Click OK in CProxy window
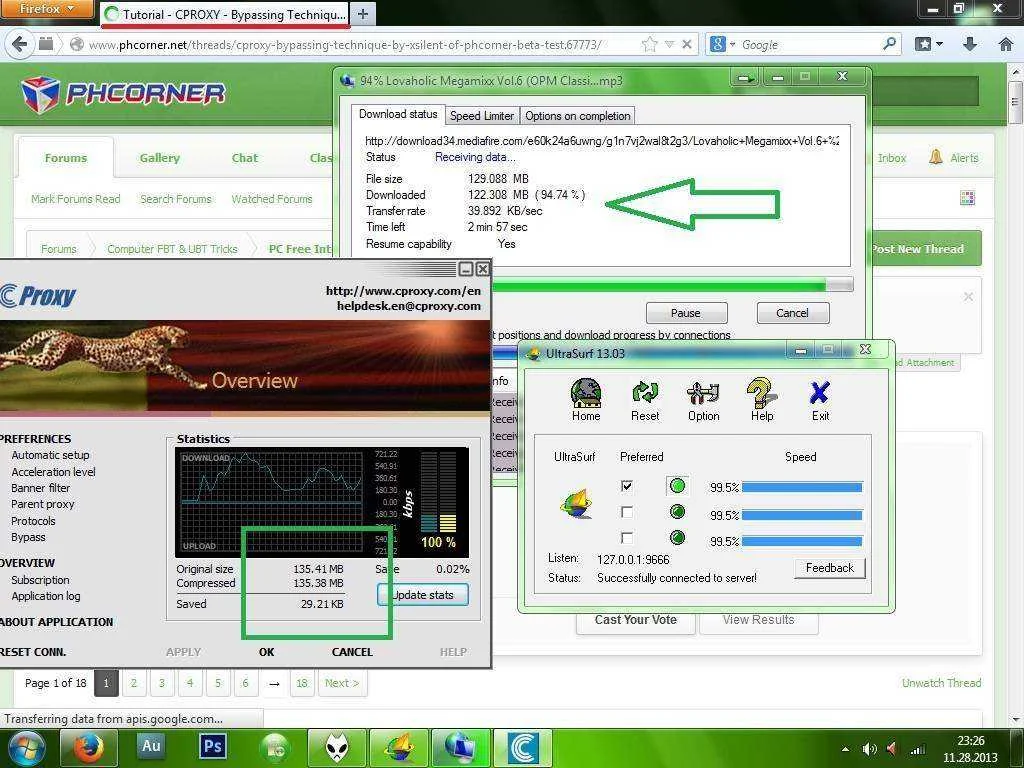 (x=266, y=652)
